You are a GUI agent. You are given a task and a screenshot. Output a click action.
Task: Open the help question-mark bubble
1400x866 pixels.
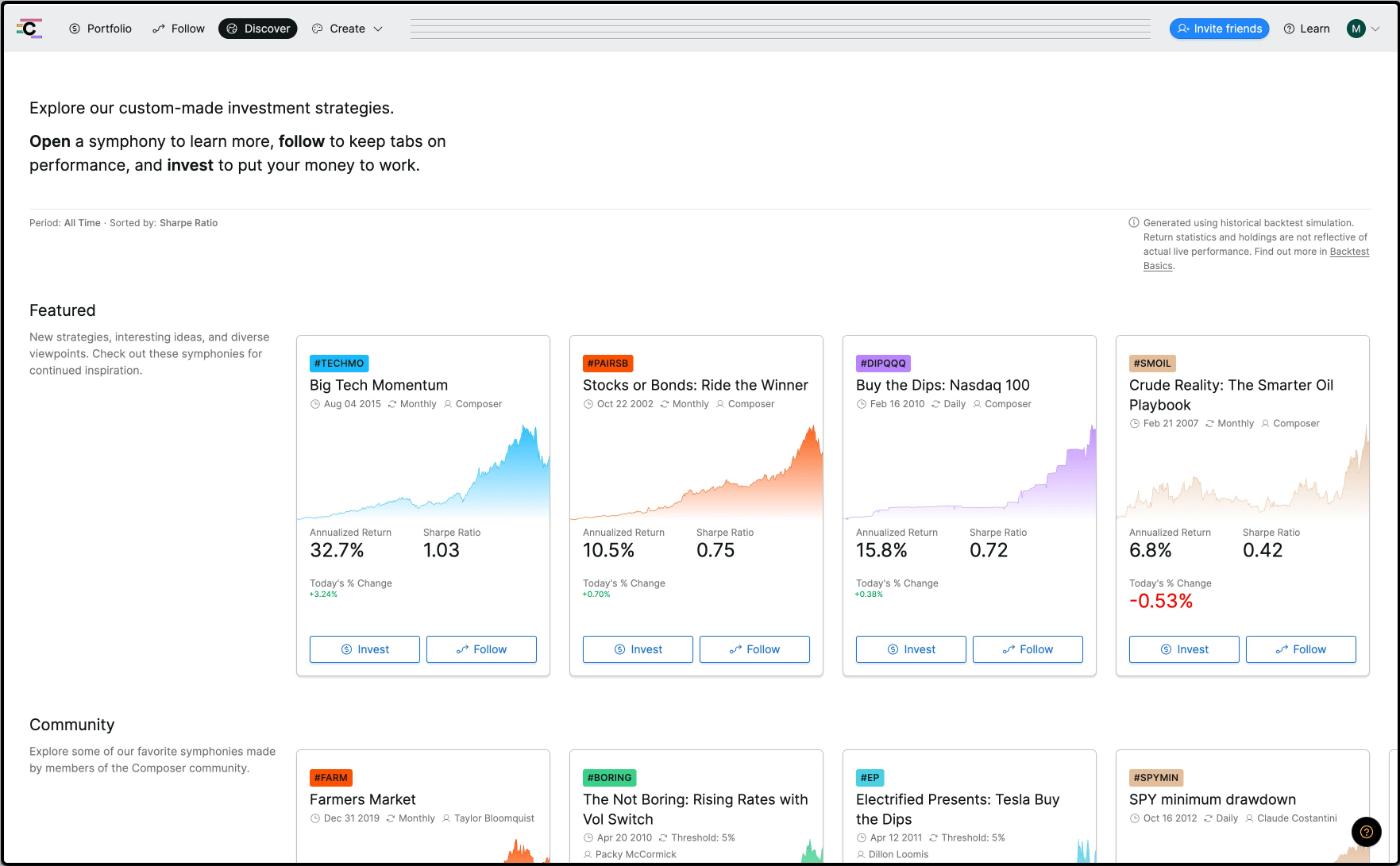click(1366, 831)
